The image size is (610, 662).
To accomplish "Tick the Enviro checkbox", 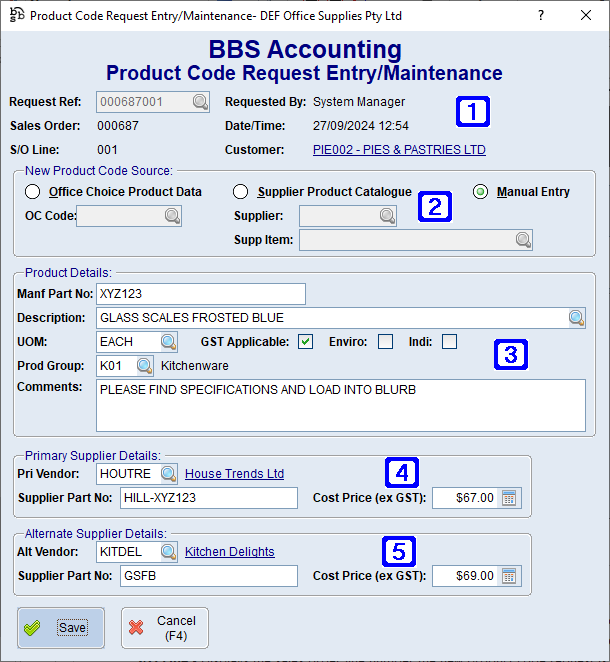I will pyautogui.click(x=385, y=342).
